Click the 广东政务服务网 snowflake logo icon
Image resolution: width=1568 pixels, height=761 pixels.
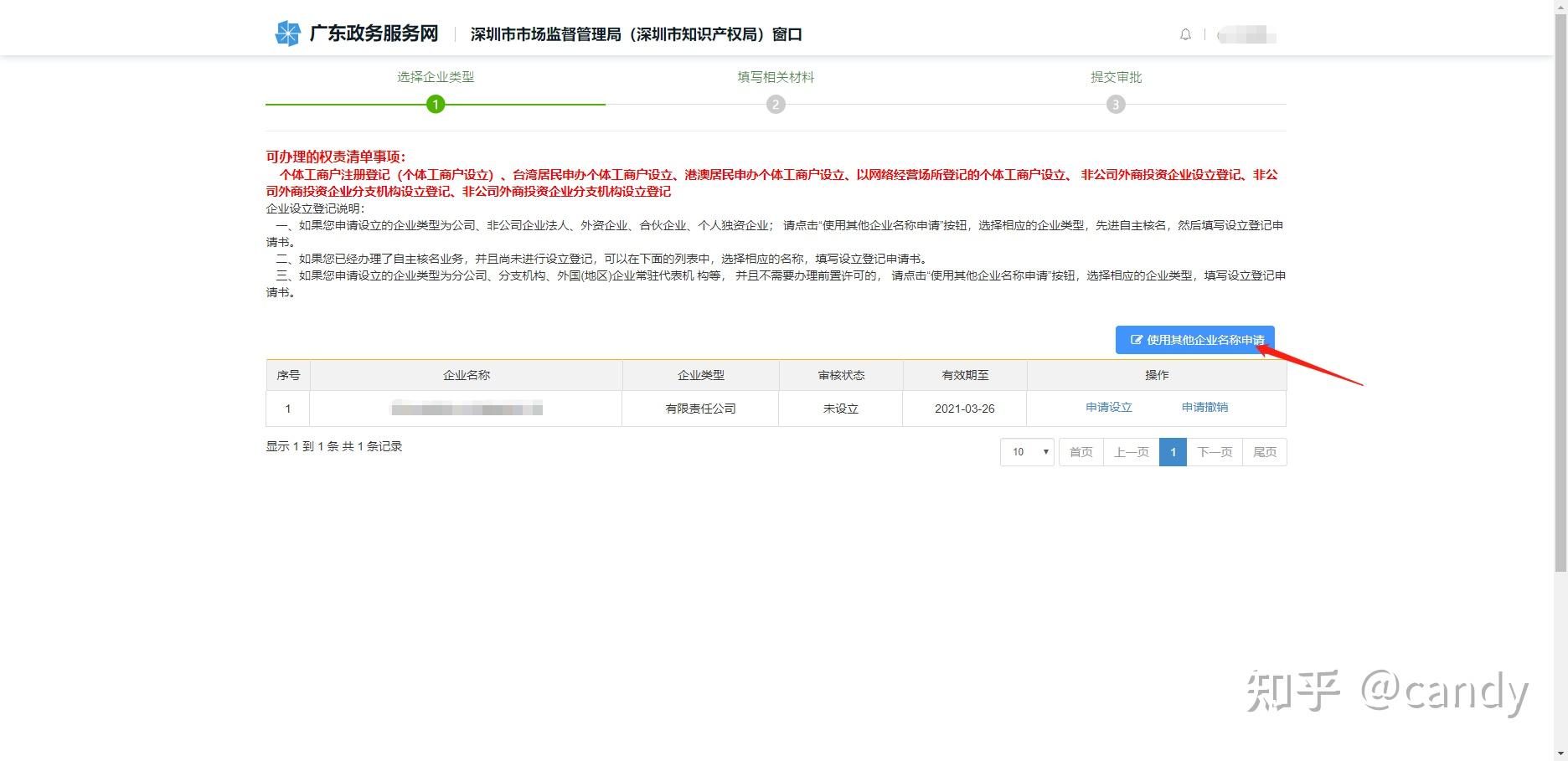(x=287, y=33)
